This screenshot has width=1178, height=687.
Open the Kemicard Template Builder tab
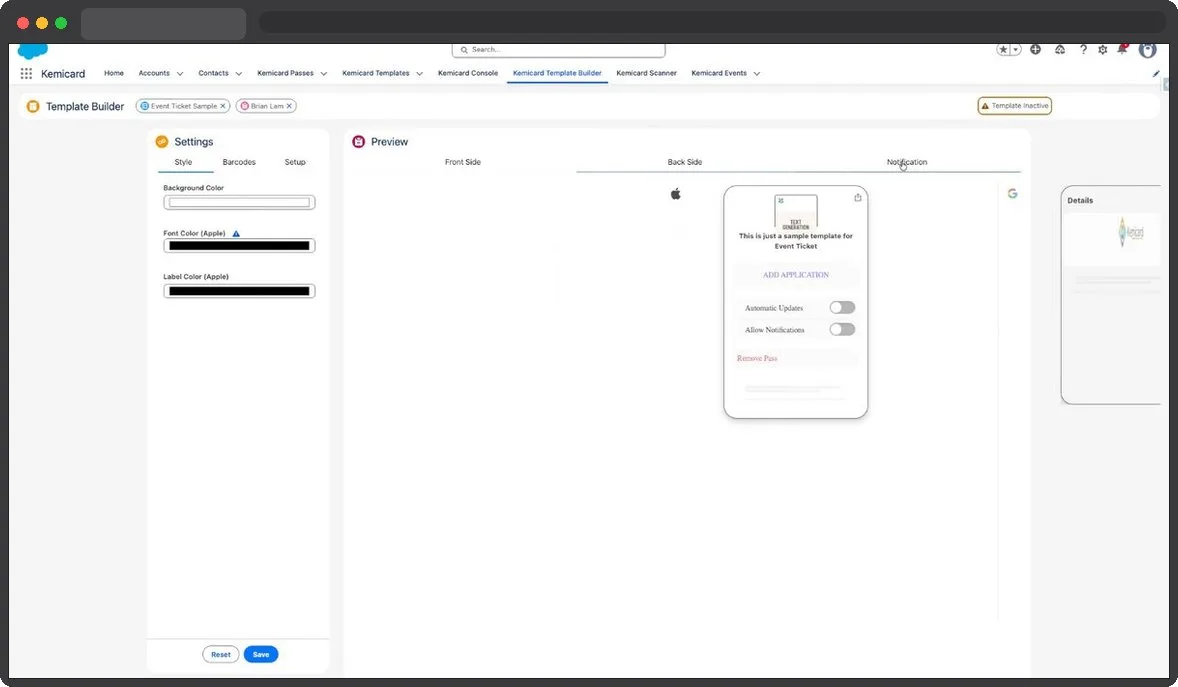pyautogui.click(x=557, y=73)
